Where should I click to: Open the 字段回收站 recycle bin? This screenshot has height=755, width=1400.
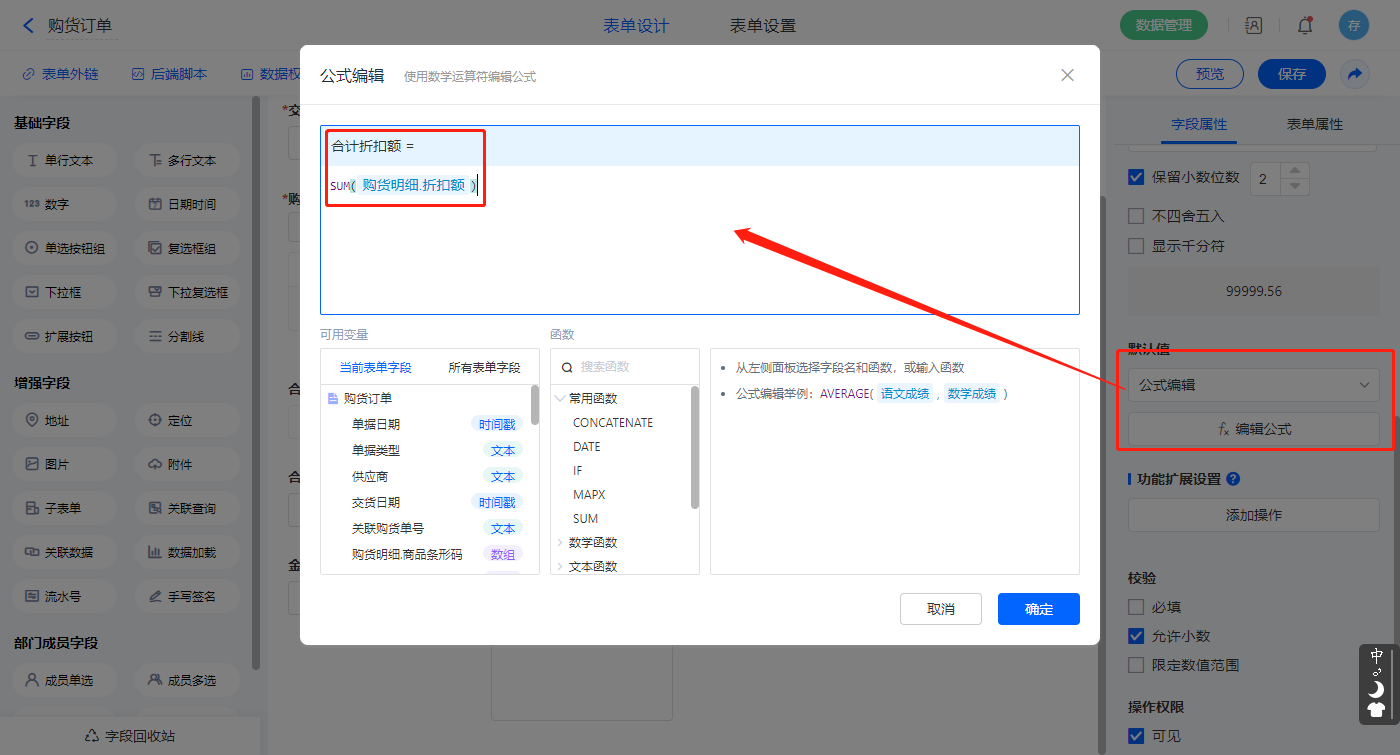[130, 736]
